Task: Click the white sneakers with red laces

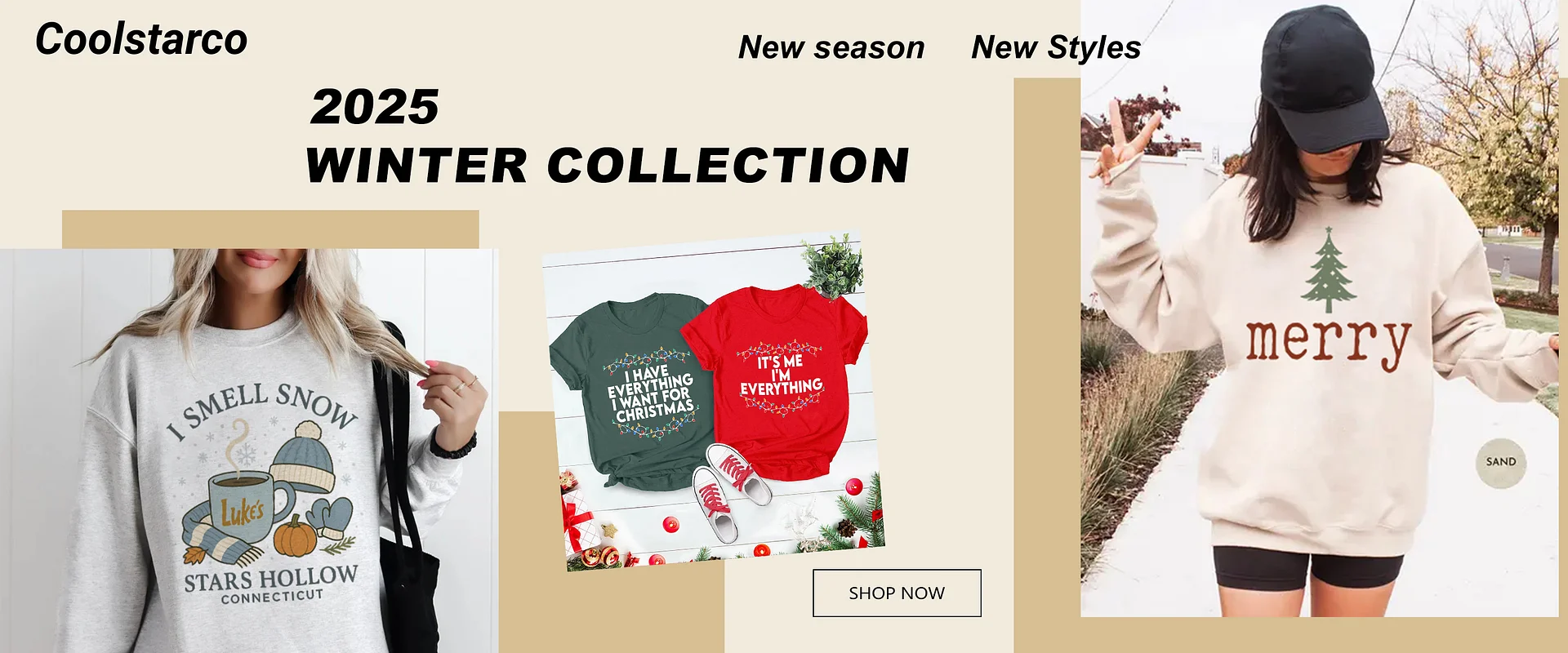Action: (731, 490)
